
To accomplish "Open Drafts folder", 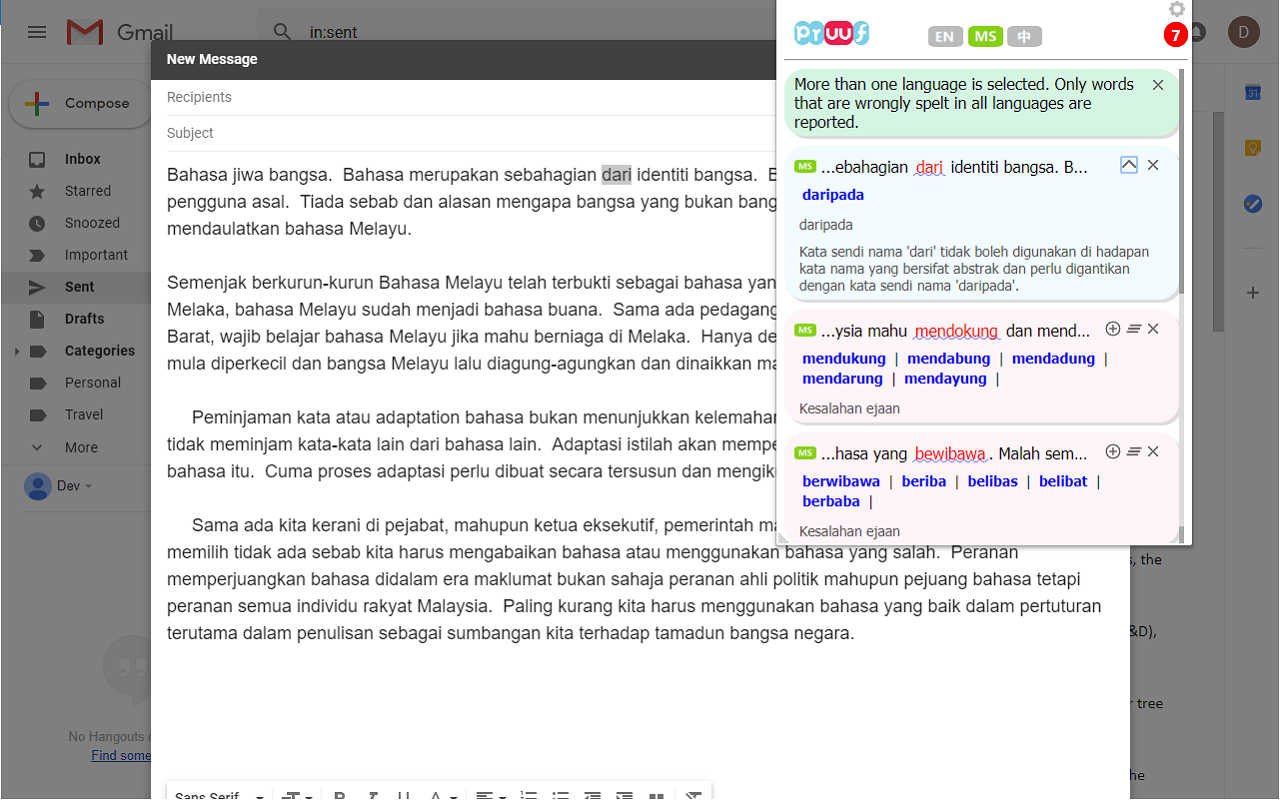I will click(85, 319).
